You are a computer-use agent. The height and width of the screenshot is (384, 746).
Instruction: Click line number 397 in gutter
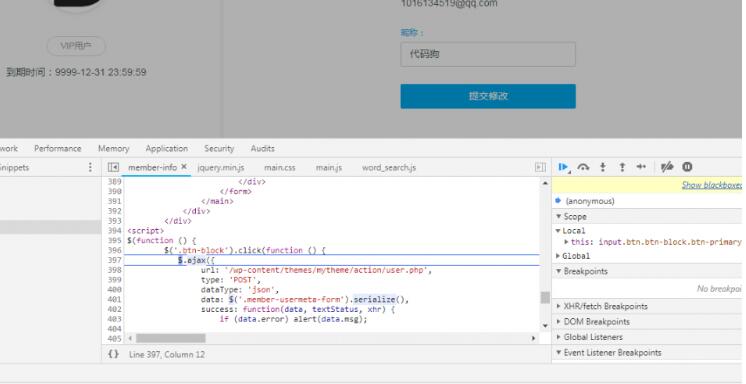click(115, 260)
